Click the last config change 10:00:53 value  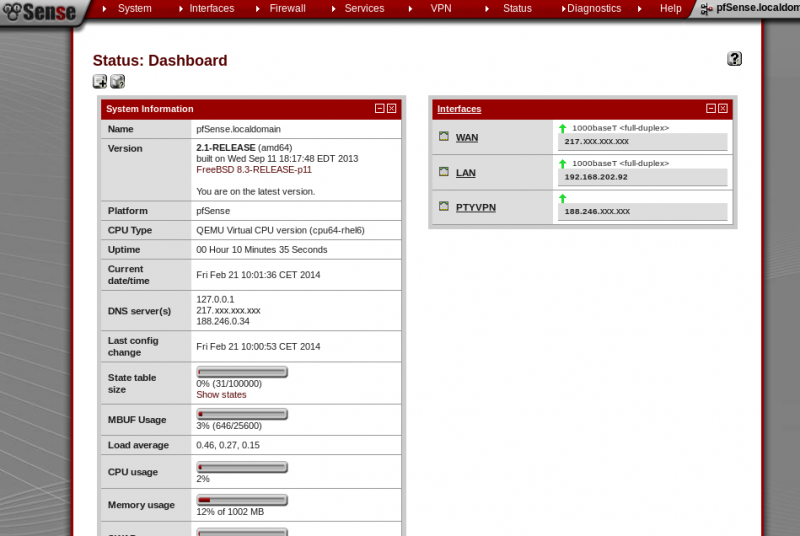[258, 347]
